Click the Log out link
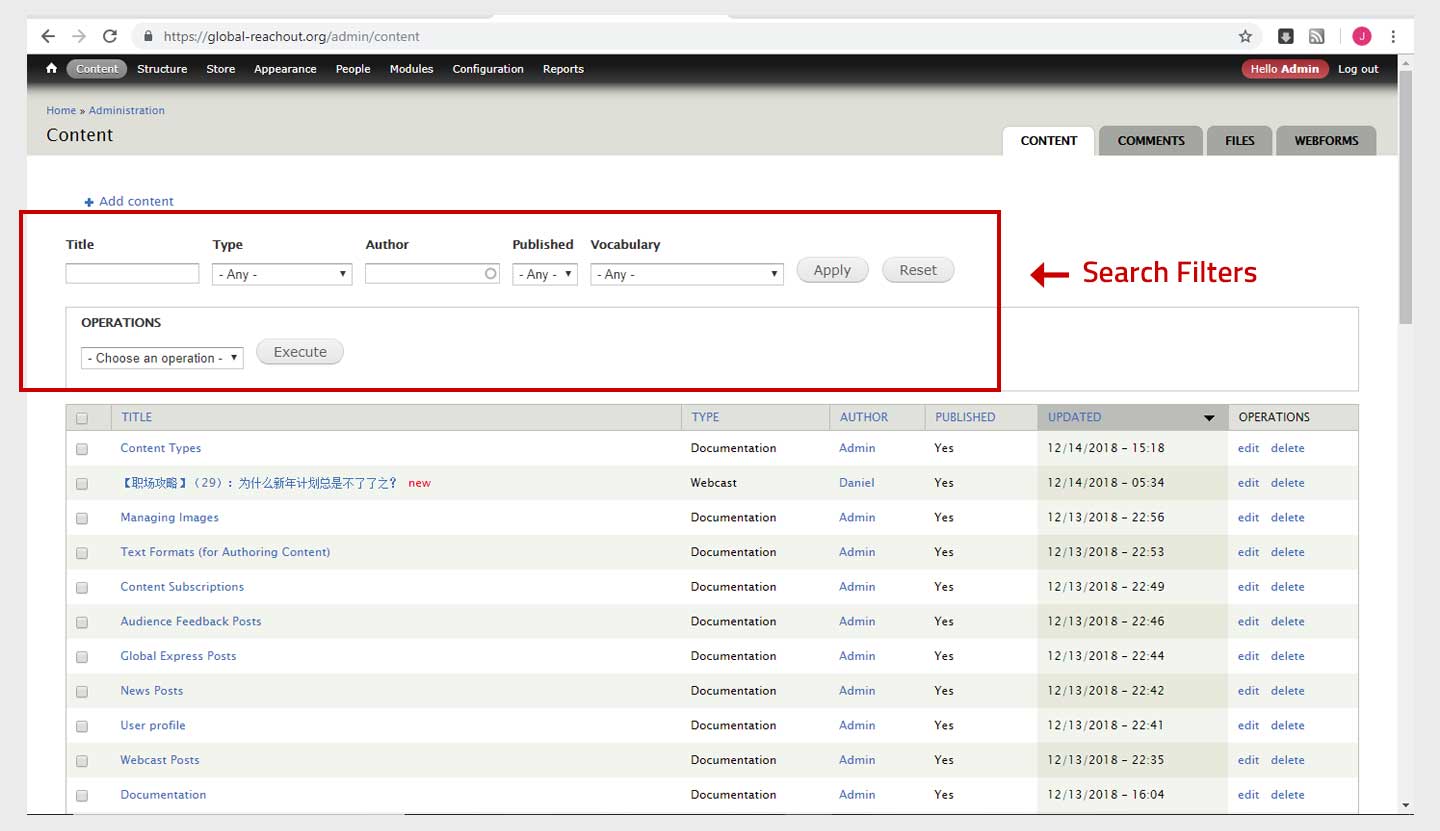Viewport: 1440px width, 831px height. [x=1358, y=69]
